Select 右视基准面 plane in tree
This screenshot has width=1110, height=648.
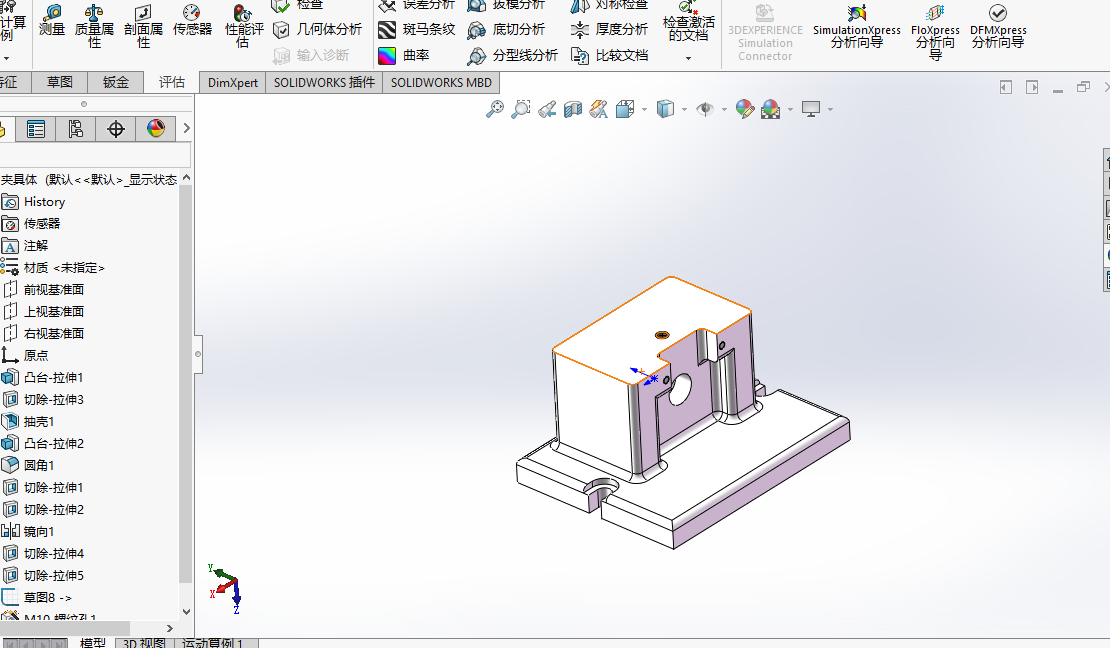pos(53,334)
